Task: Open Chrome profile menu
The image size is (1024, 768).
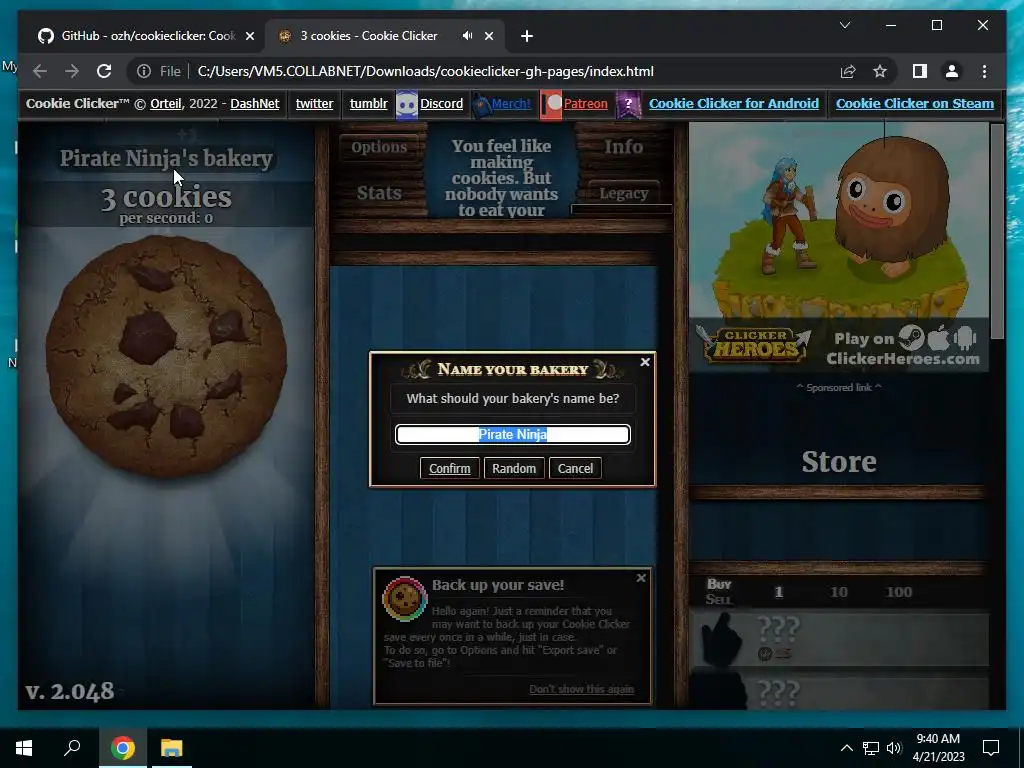Action: [952, 71]
